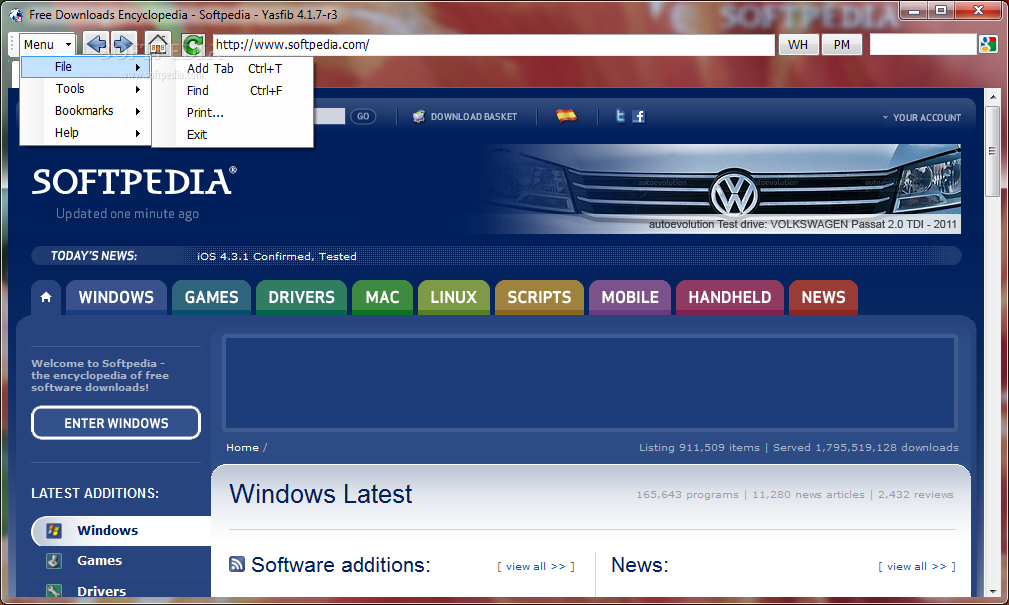This screenshot has width=1009, height=605.
Task: Reload the page with green refresh icon
Action: 192,44
